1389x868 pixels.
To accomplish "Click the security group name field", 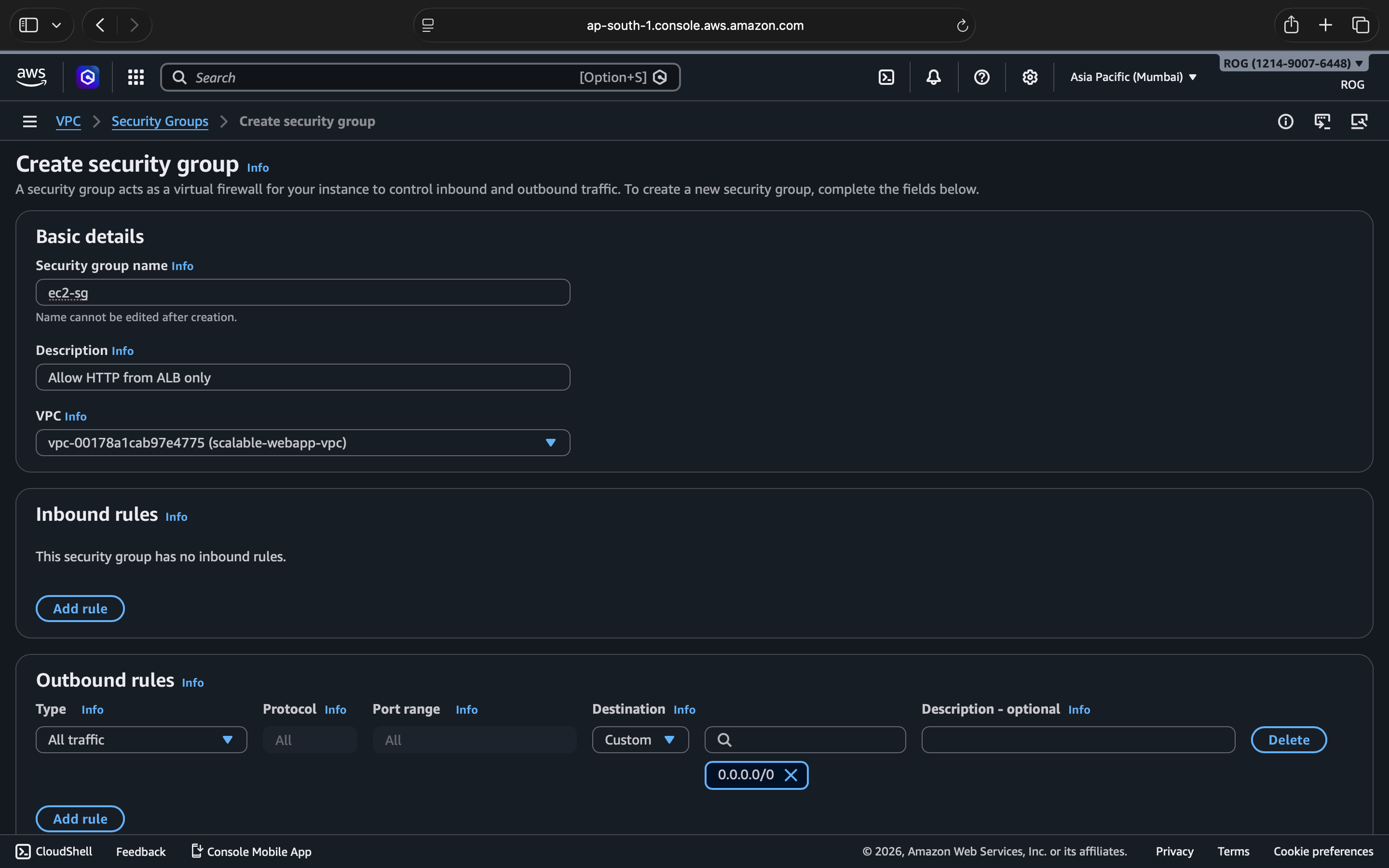I will click(302, 293).
